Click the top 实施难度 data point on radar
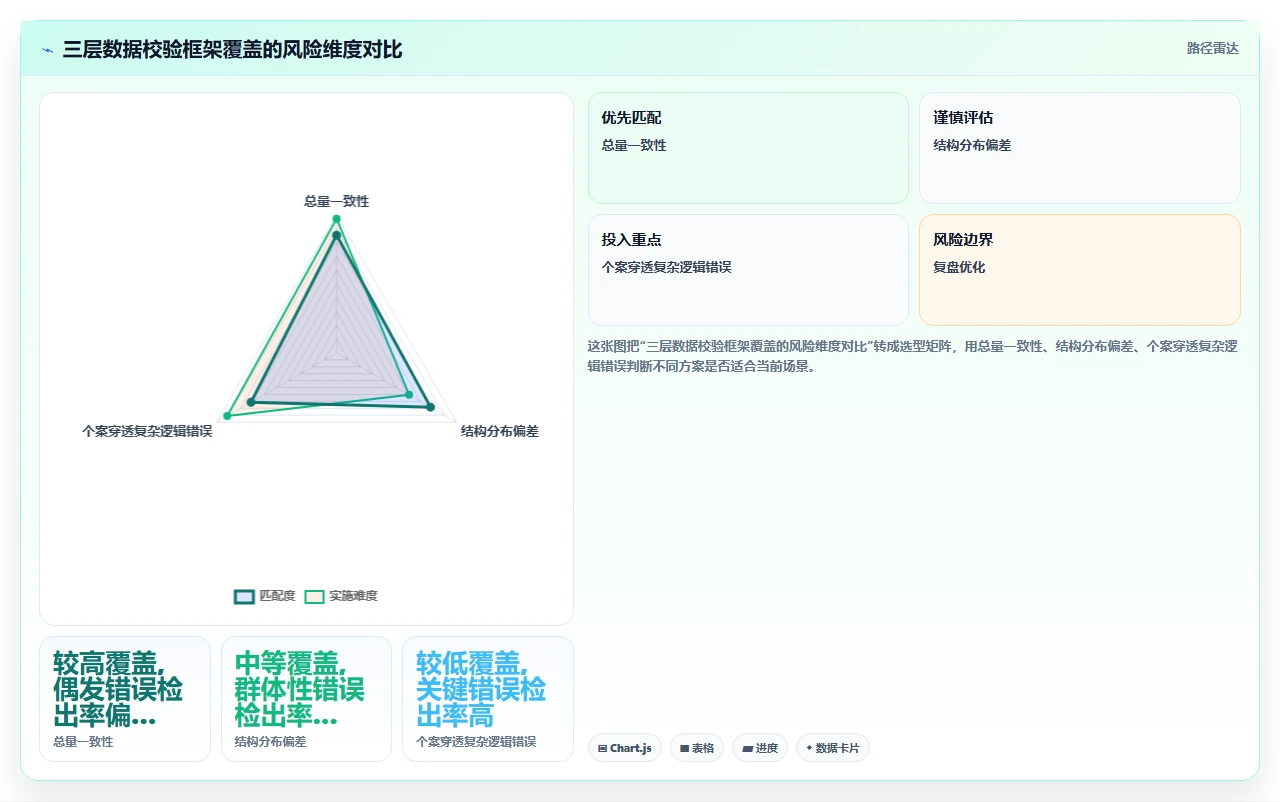1280x802 pixels. click(x=336, y=218)
